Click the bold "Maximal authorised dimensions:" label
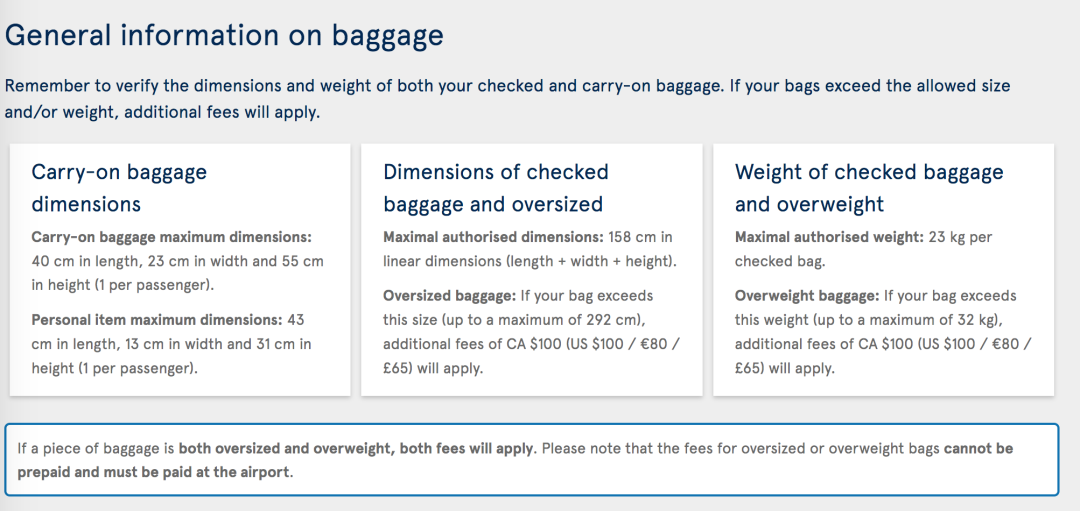 tap(493, 238)
